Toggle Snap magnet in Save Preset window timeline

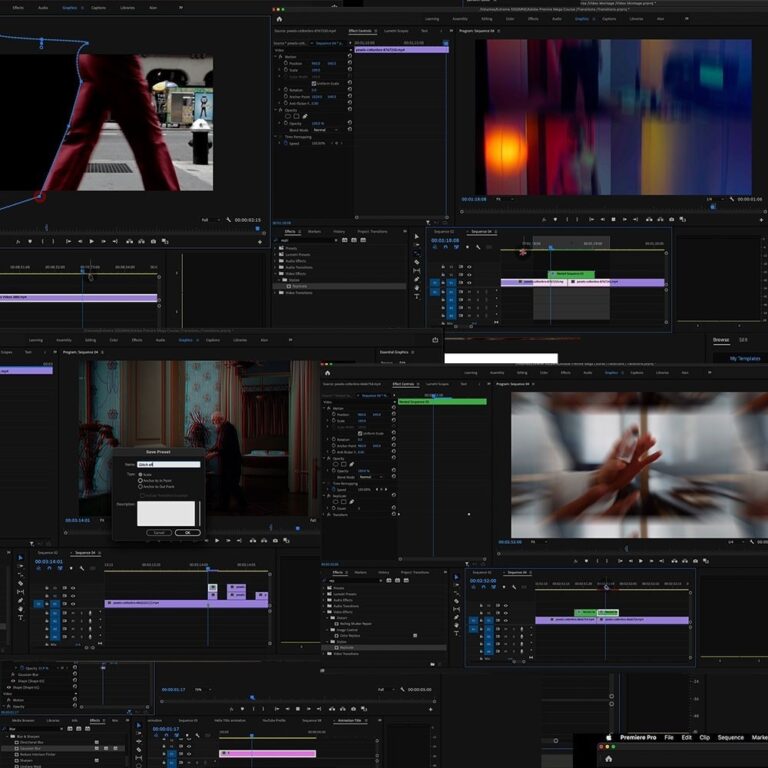pos(49,568)
